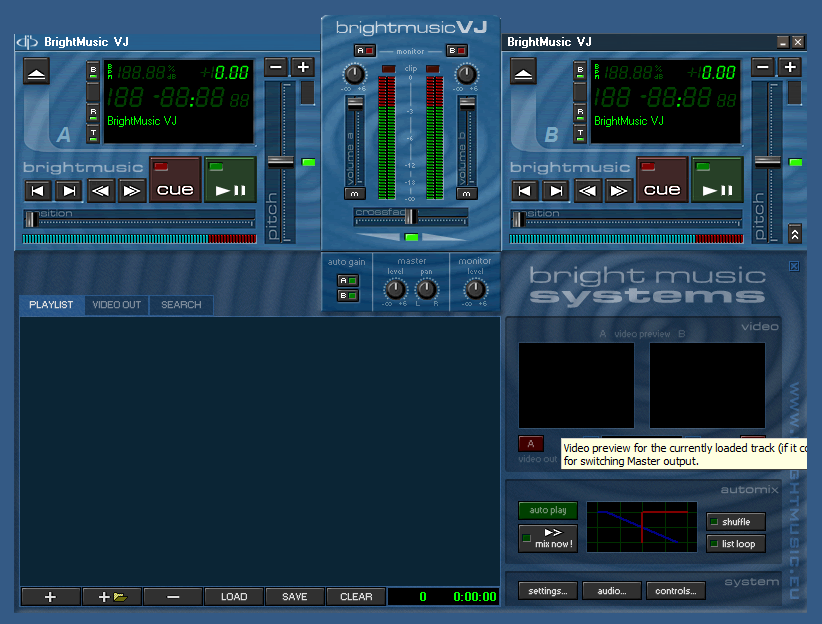Click the SAVE playlist button
Viewport: 822px width, 624px height.
pos(295,597)
